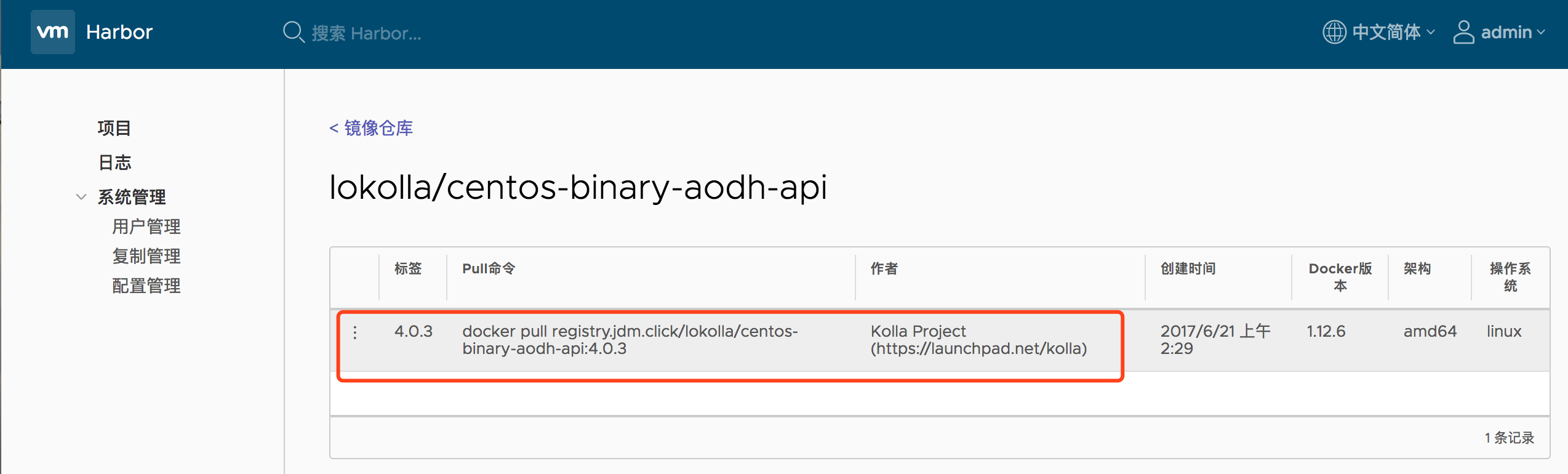Sort by the 标签 column header
Screen dimensions: 1568x474
tap(408, 268)
